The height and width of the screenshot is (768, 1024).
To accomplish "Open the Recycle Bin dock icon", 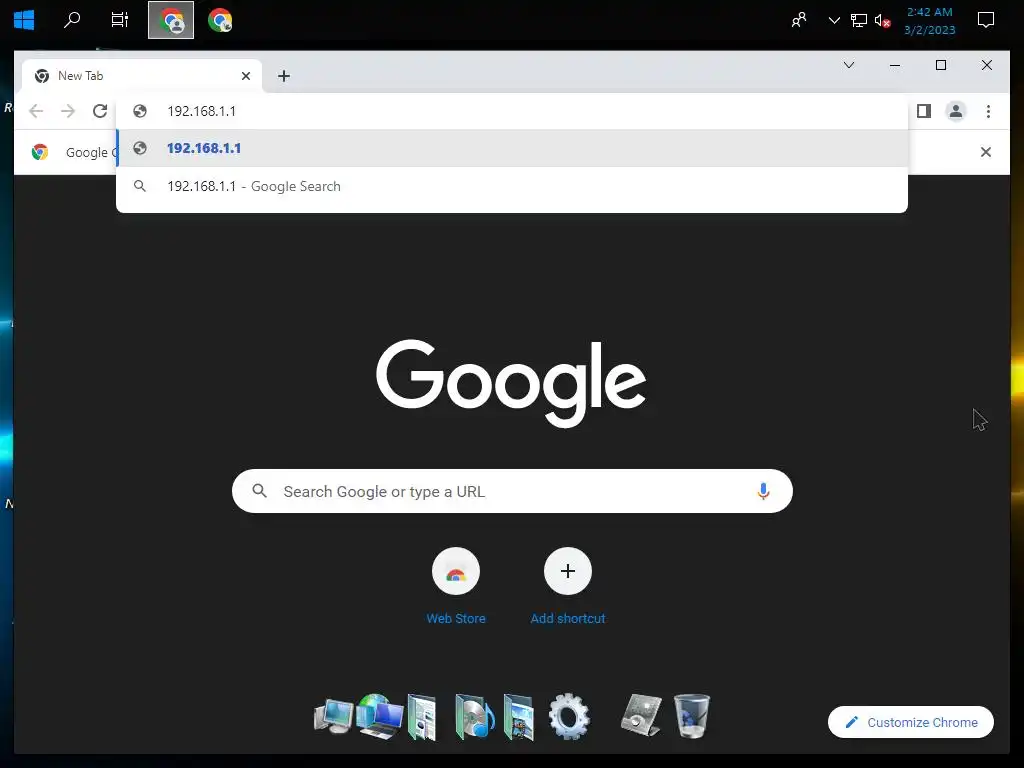I will [692, 716].
